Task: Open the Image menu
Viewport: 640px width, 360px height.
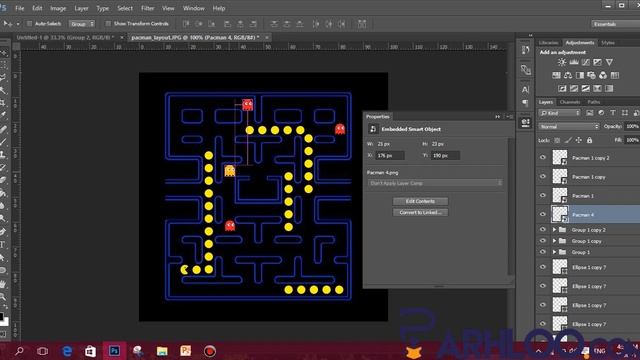Action: click(58, 8)
